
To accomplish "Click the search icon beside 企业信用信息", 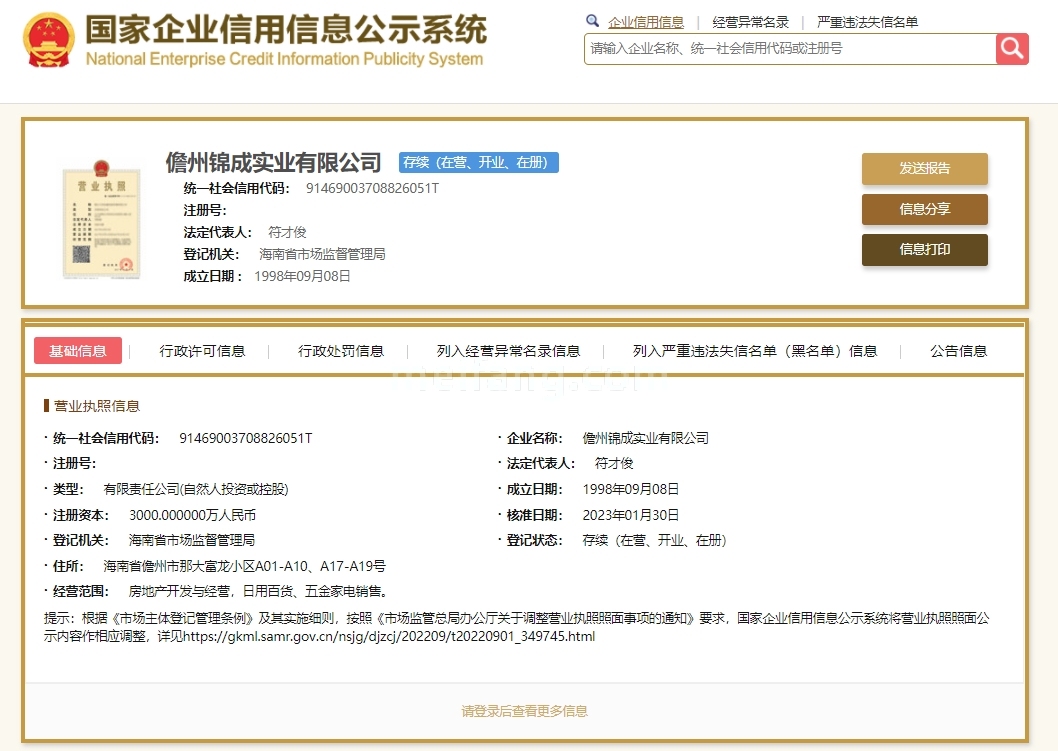I will (x=591, y=21).
